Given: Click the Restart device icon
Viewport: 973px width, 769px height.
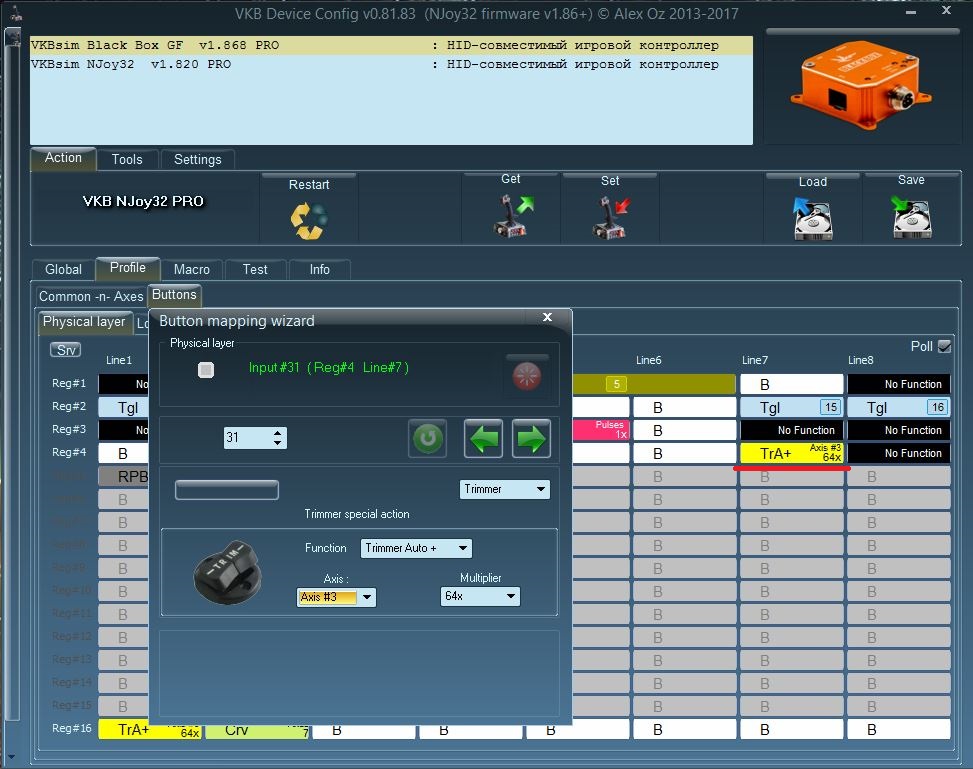Looking at the screenshot, I should coord(308,220).
